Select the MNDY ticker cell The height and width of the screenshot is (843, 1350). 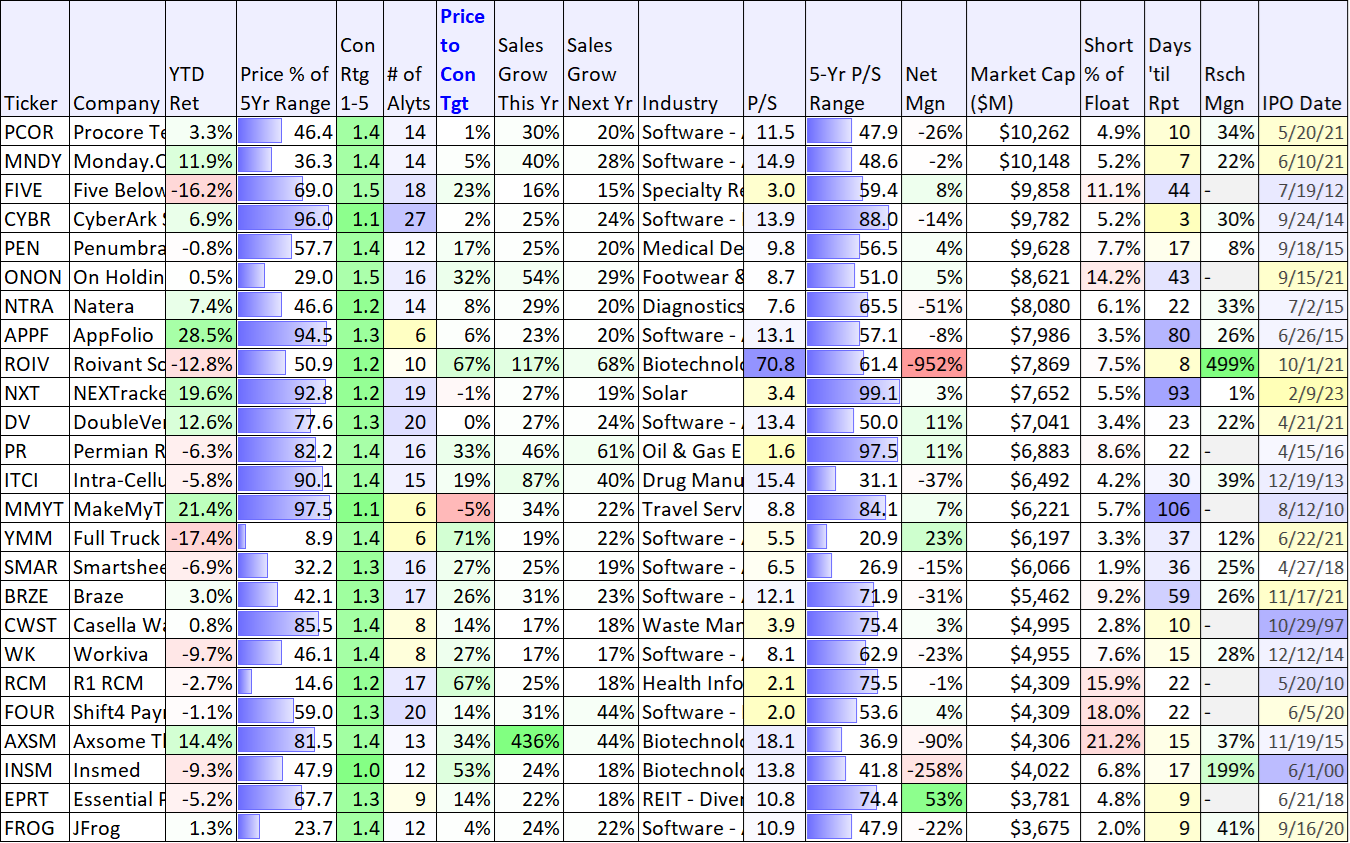pos(35,161)
